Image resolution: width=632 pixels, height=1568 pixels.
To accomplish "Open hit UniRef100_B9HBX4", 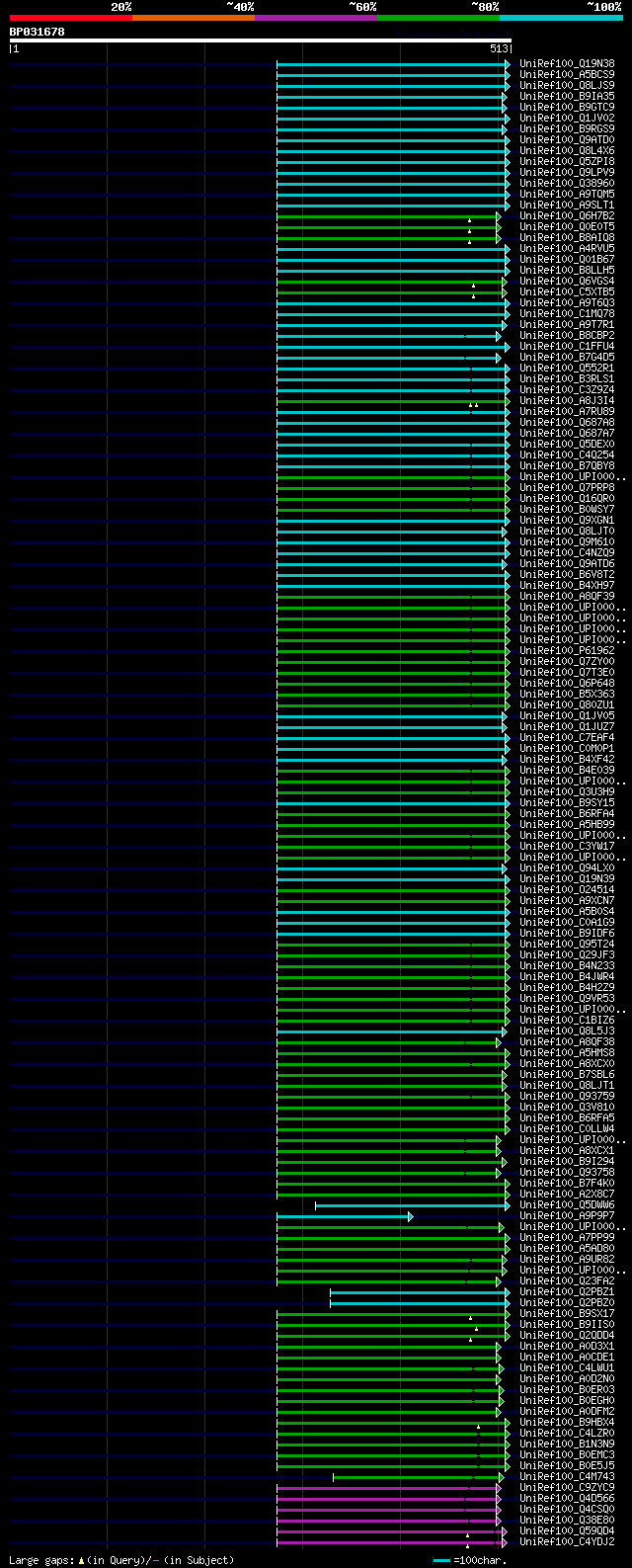I will pyautogui.click(x=567, y=1423).
